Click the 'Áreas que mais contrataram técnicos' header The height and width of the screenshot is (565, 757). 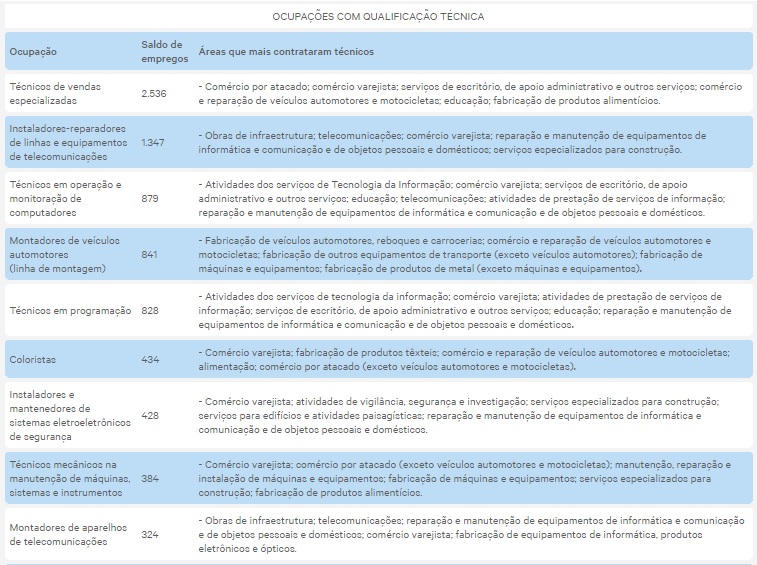(x=286, y=52)
